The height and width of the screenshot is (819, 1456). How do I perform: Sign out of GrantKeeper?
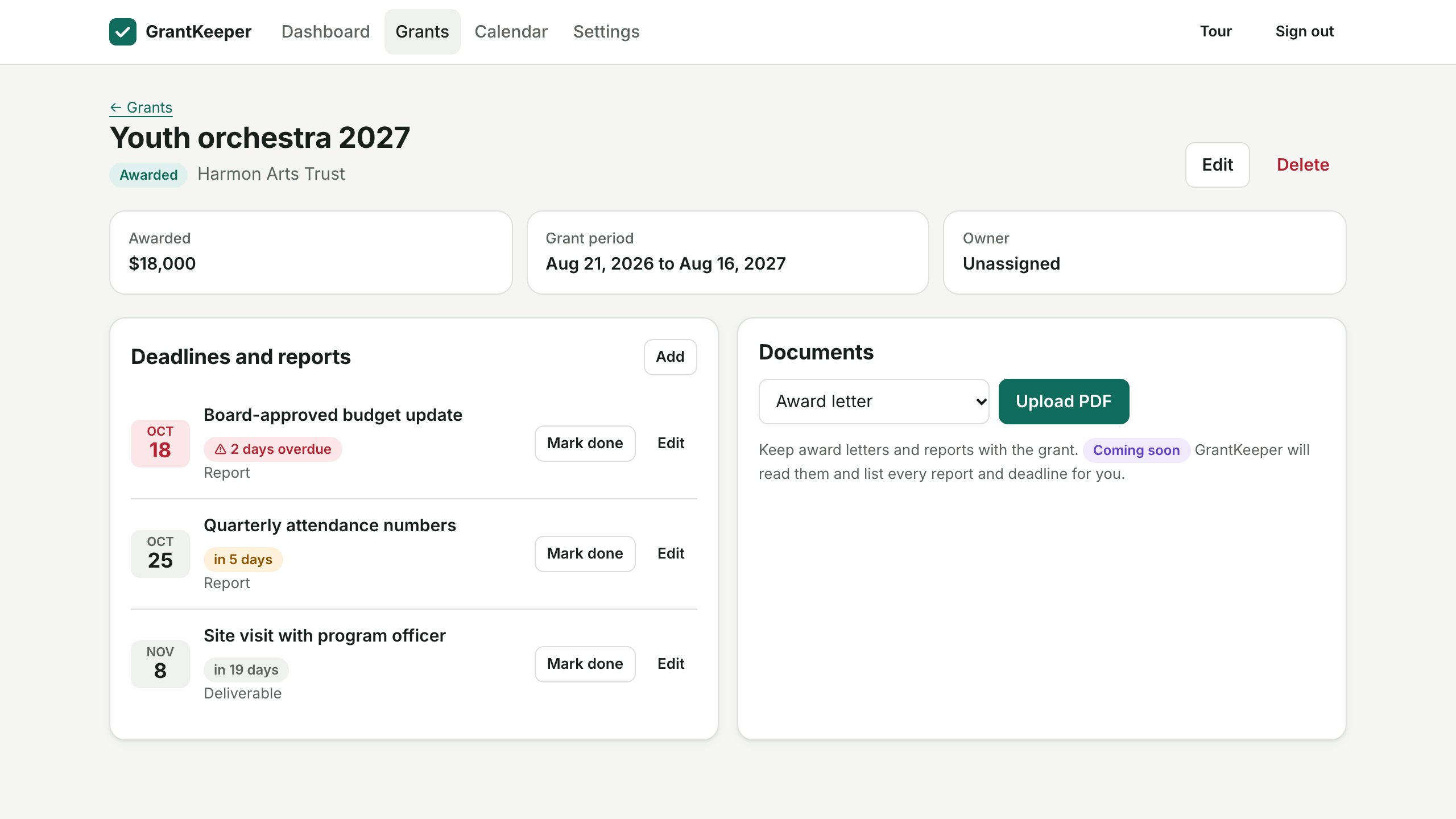point(1305,31)
